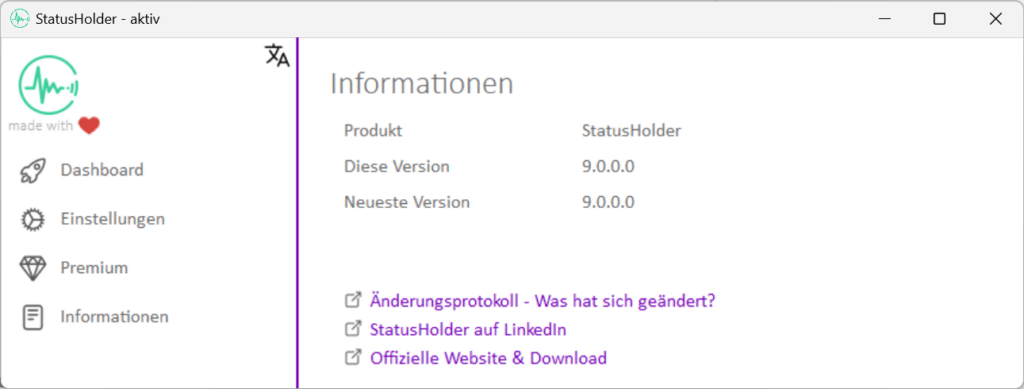The height and width of the screenshot is (389, 1024).
Task: Close the StatusHolder window
Action: pyautogui.click(x=995, y=19)
